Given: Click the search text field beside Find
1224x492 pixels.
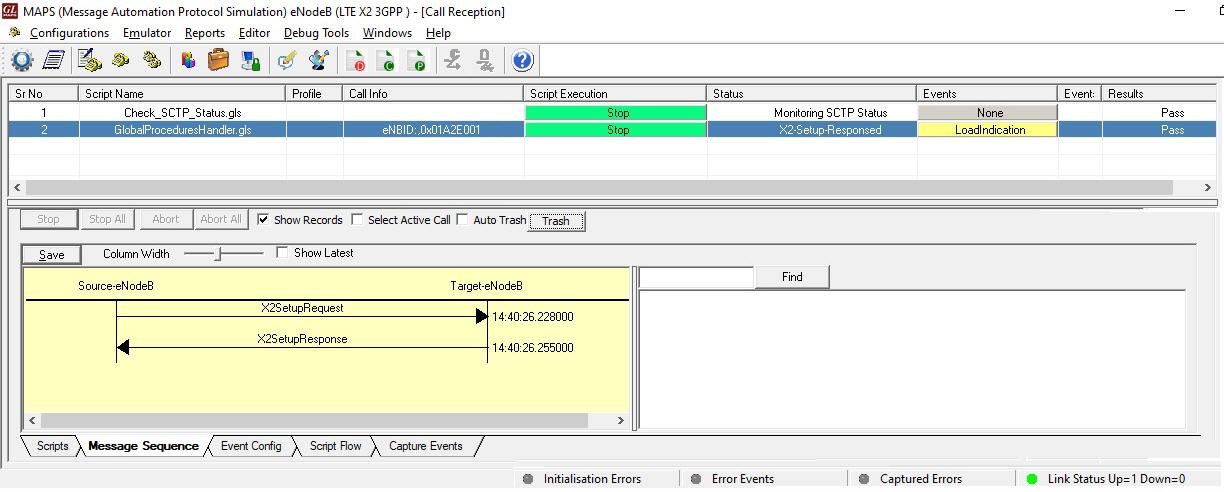Looking at the screenshot, I should (696, 277).
